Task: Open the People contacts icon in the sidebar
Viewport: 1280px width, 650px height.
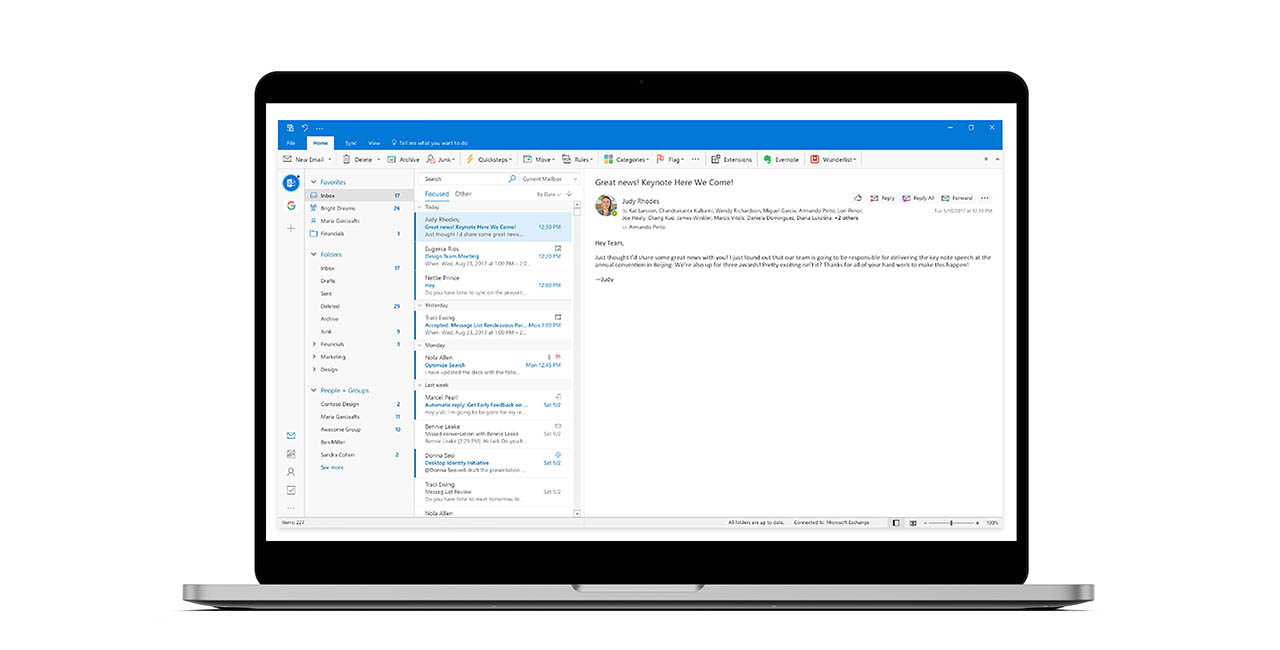Action: [291, 471]
